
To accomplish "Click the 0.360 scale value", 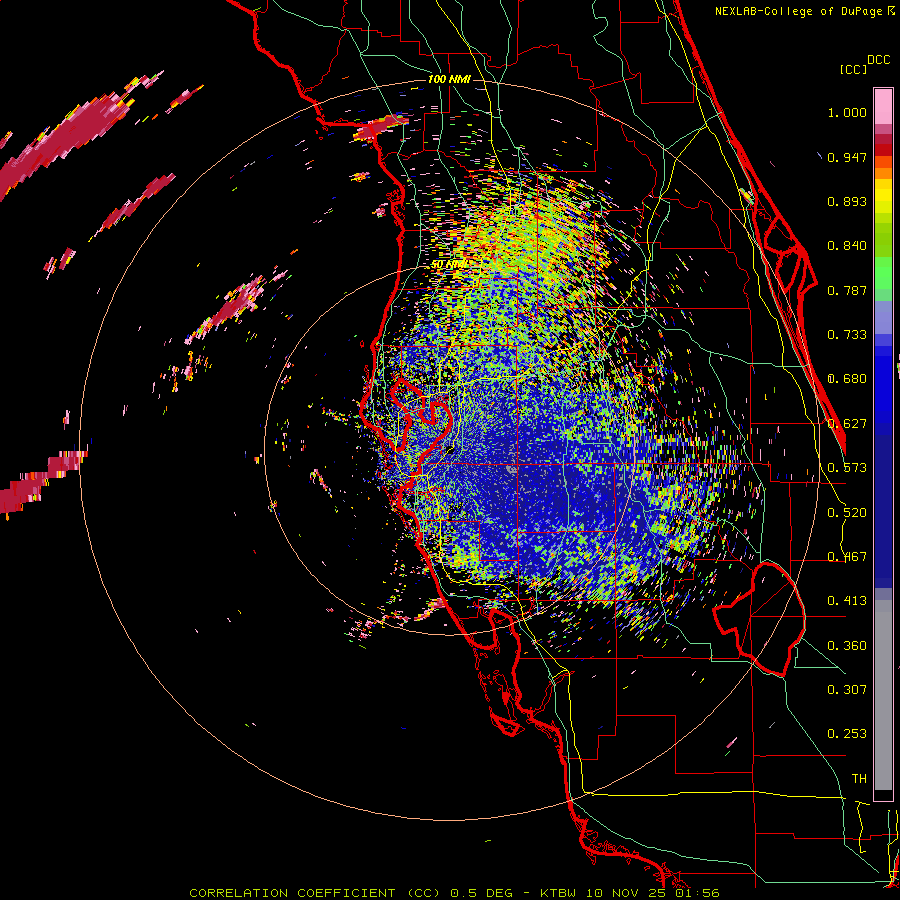I will (x=847, y=646).
